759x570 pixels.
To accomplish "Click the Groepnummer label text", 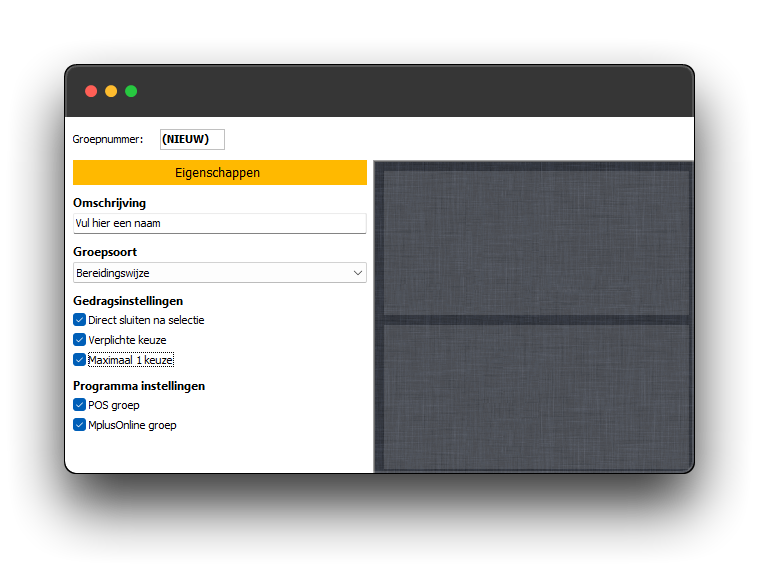I will click(x=108, y=139).
